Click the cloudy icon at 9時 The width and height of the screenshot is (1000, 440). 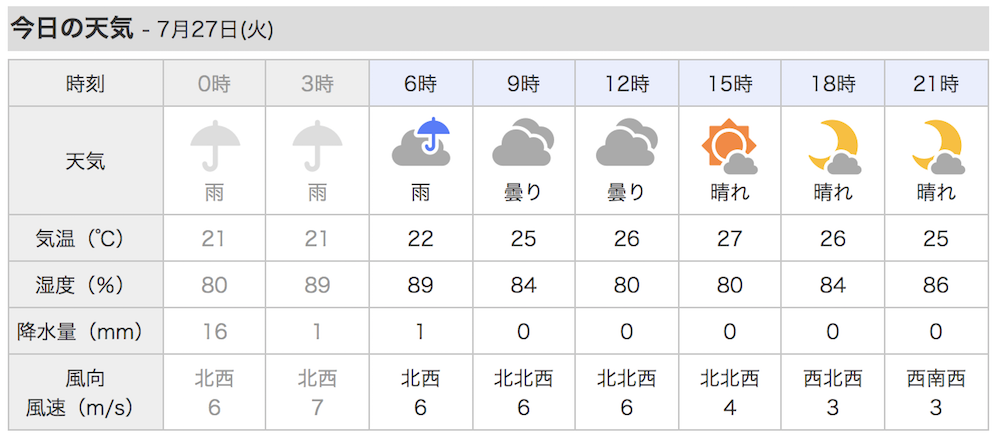[x=524, y=142]
